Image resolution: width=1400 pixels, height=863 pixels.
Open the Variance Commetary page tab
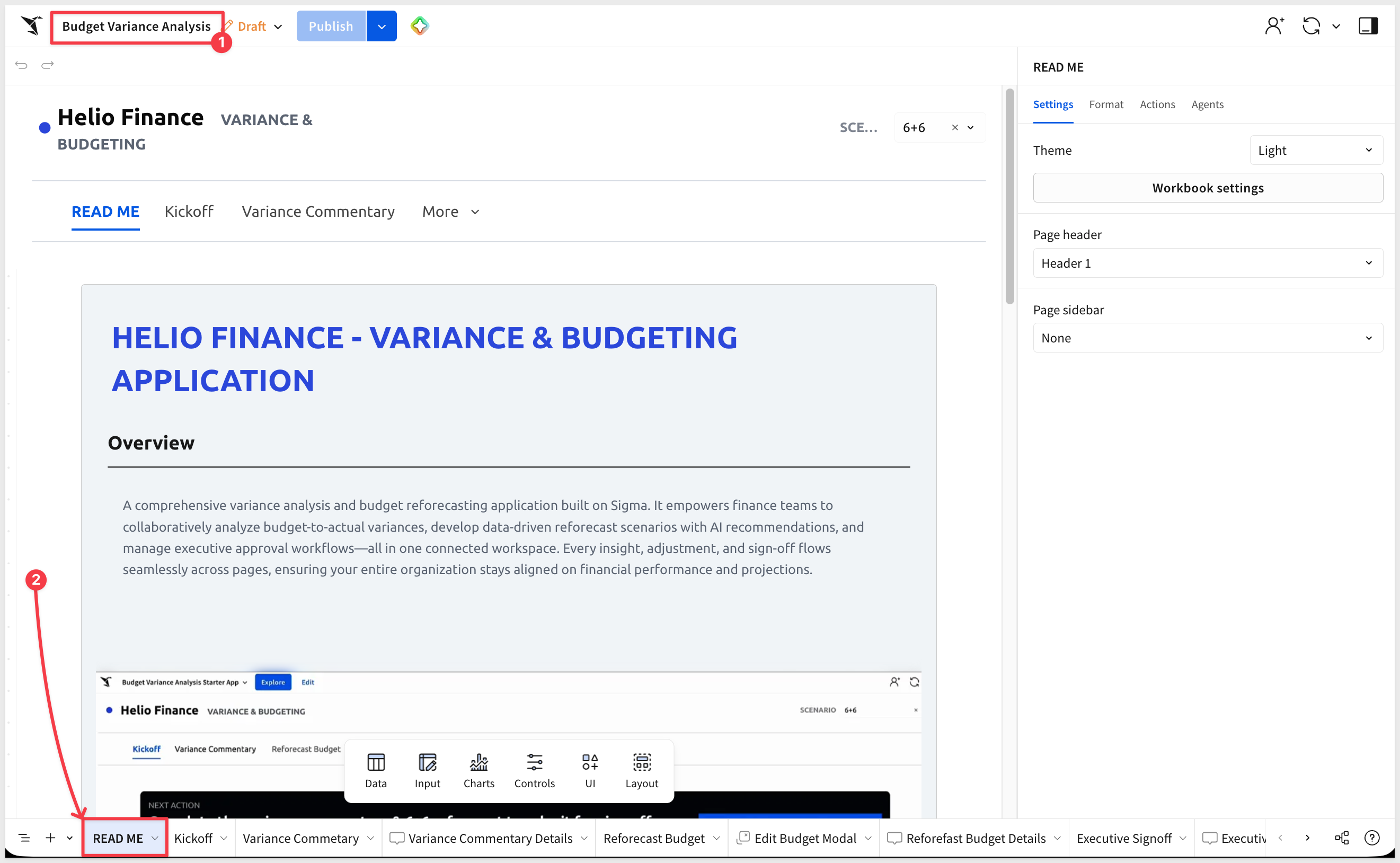click(x=300, y=838)
